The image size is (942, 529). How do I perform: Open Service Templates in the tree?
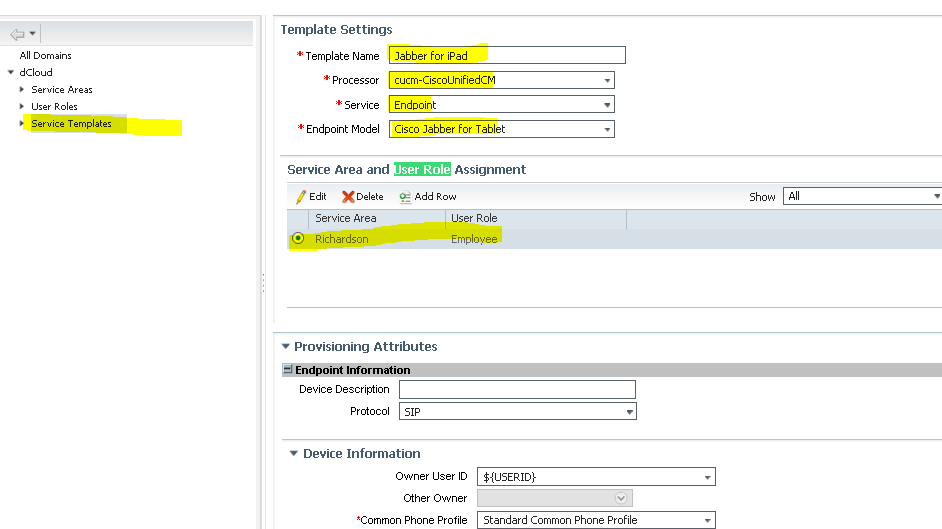(71, 123)
